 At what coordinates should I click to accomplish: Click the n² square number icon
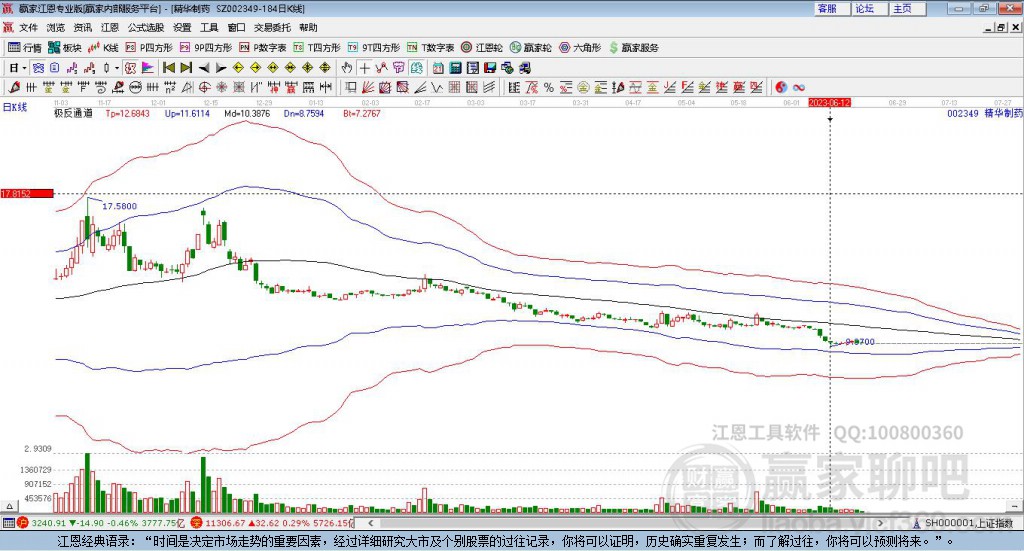(x=170, y=87)
